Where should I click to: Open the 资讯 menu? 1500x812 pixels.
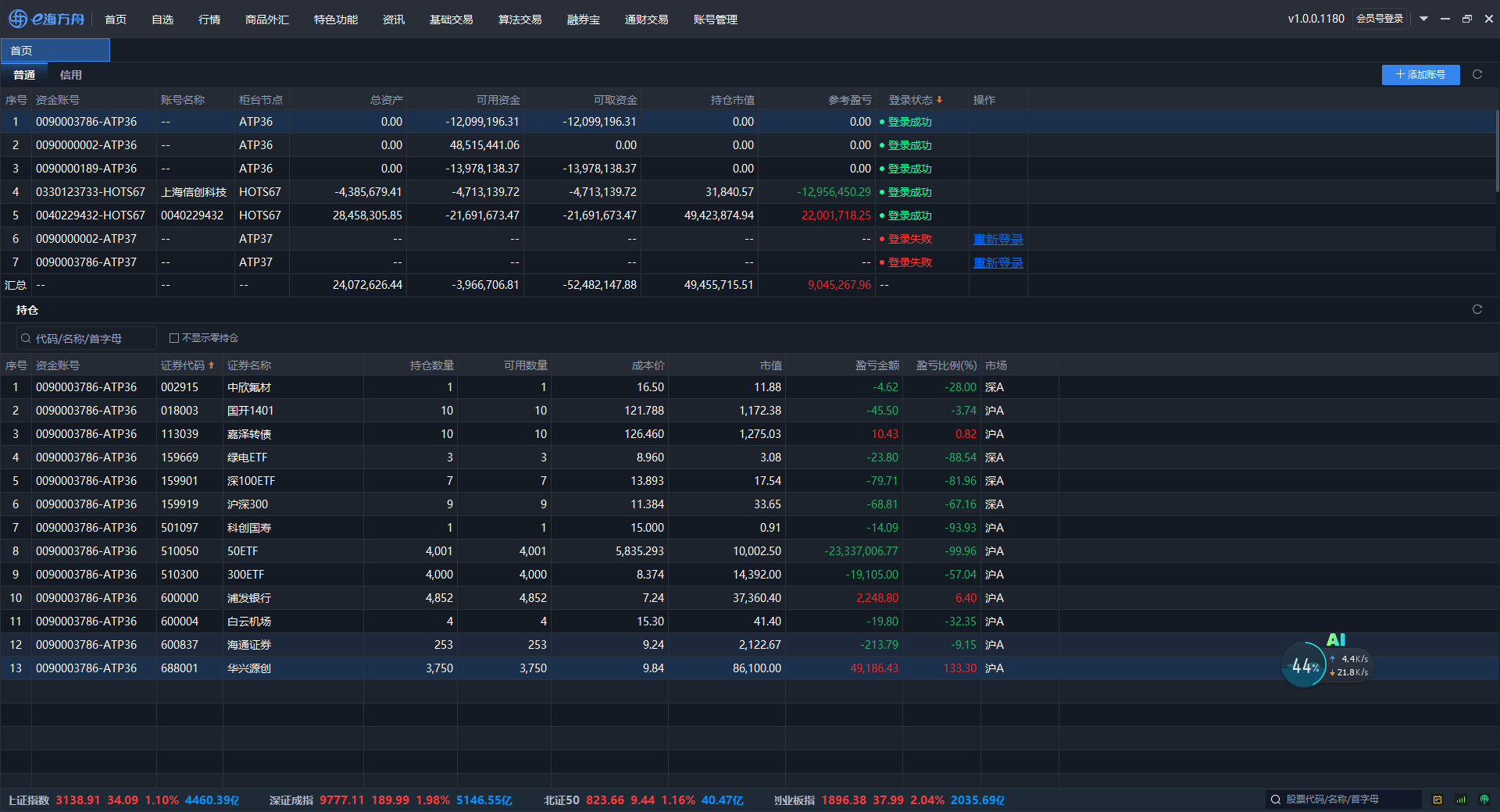click(x=394, y=20)
